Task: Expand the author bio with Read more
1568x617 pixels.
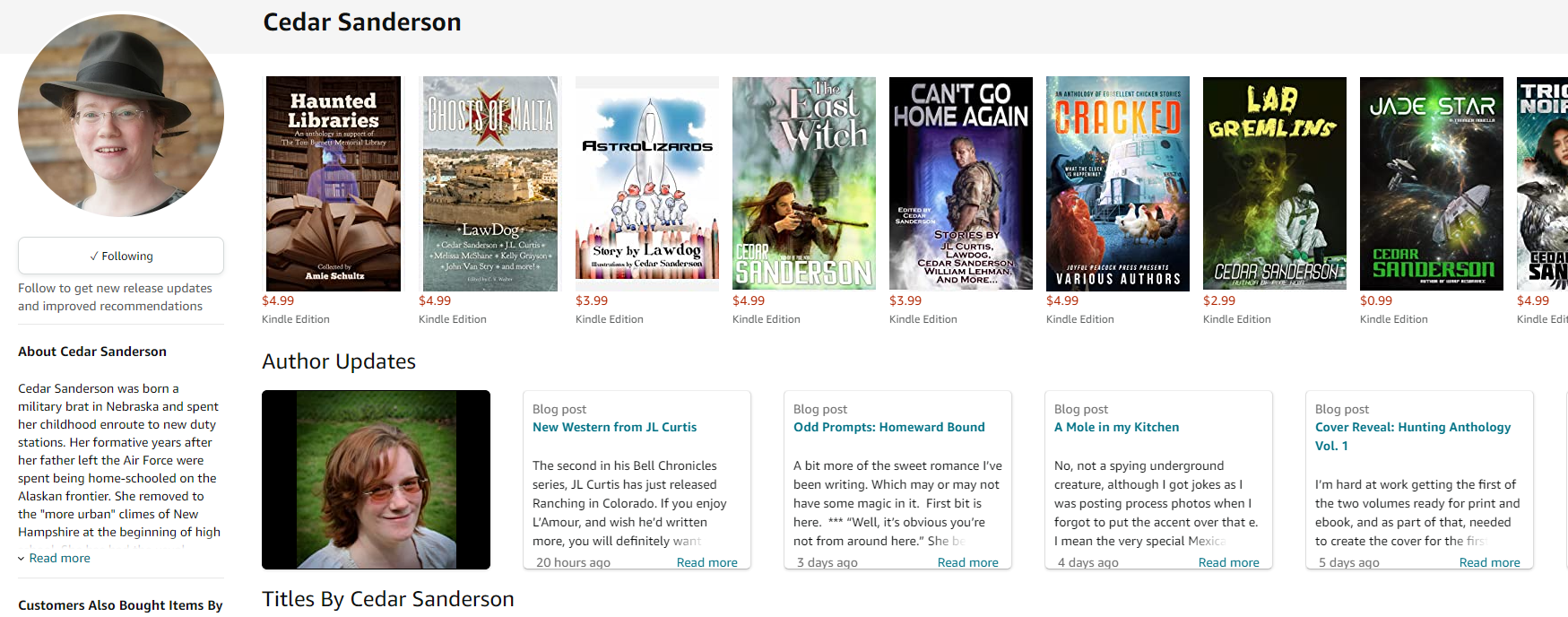Action: pyautogui.click(x=59, y=558)
